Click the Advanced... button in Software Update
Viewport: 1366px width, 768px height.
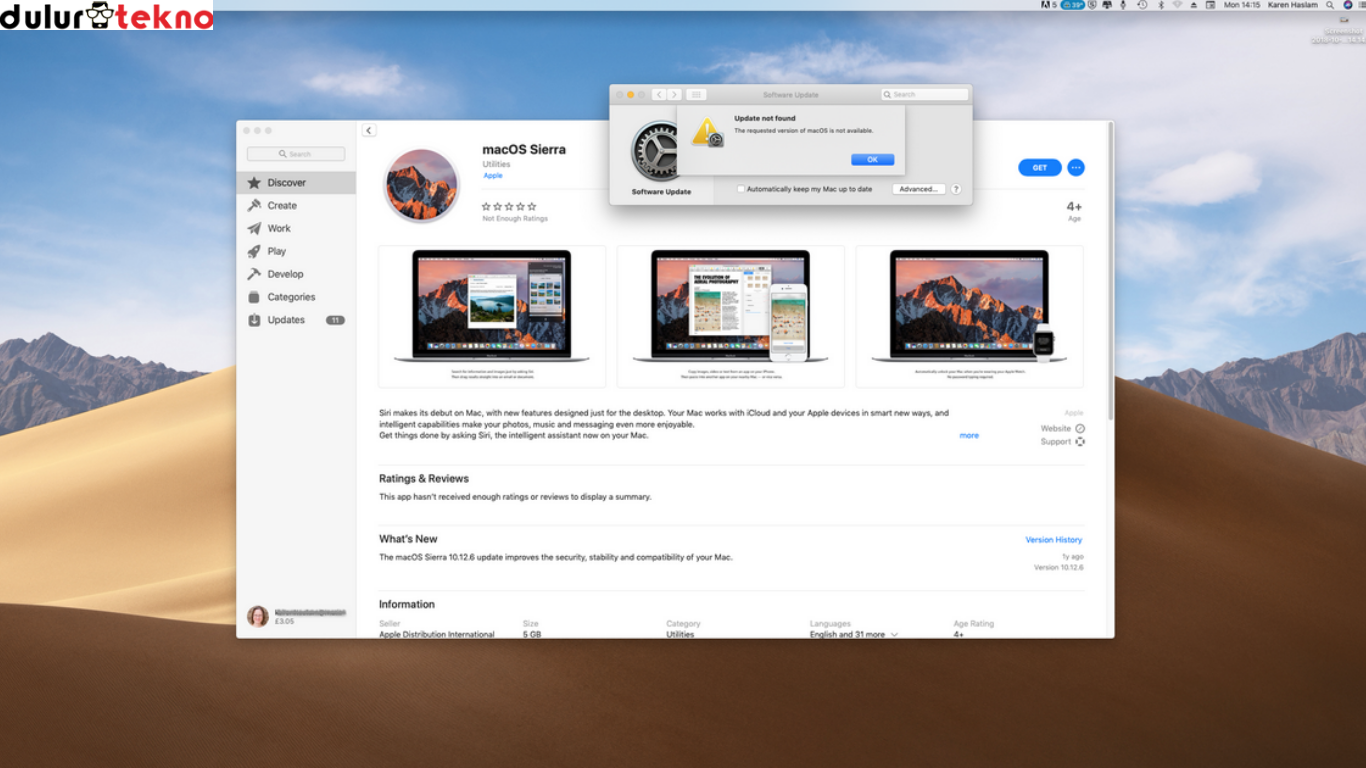(918, 189)
